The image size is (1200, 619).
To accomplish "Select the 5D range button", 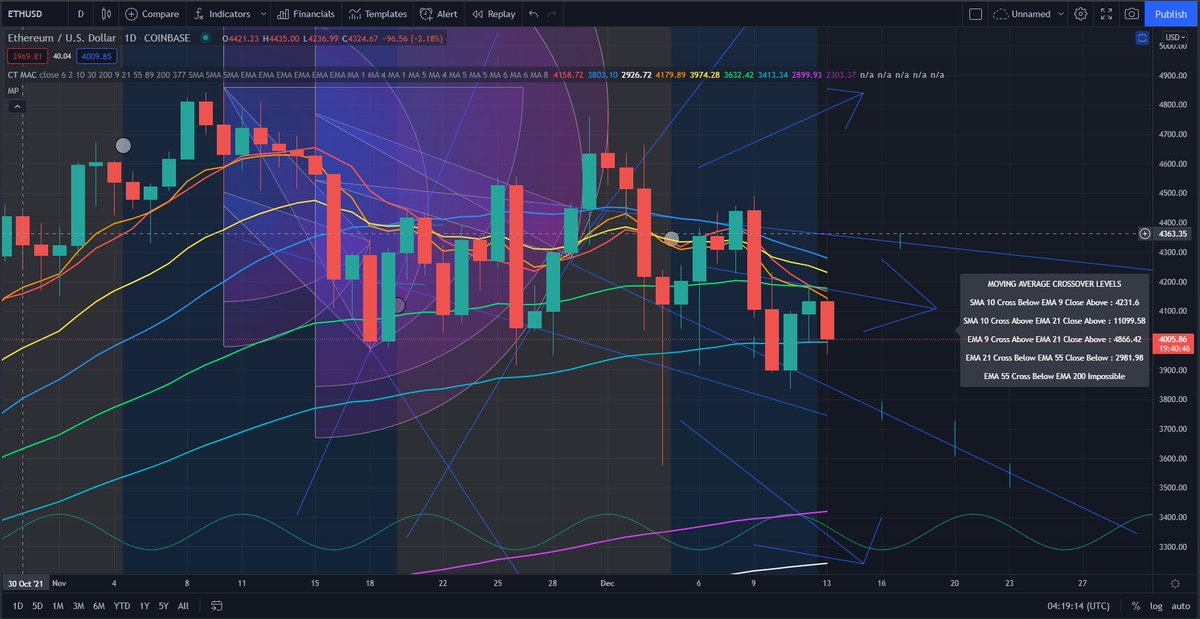I will click(x=38, y=605).
